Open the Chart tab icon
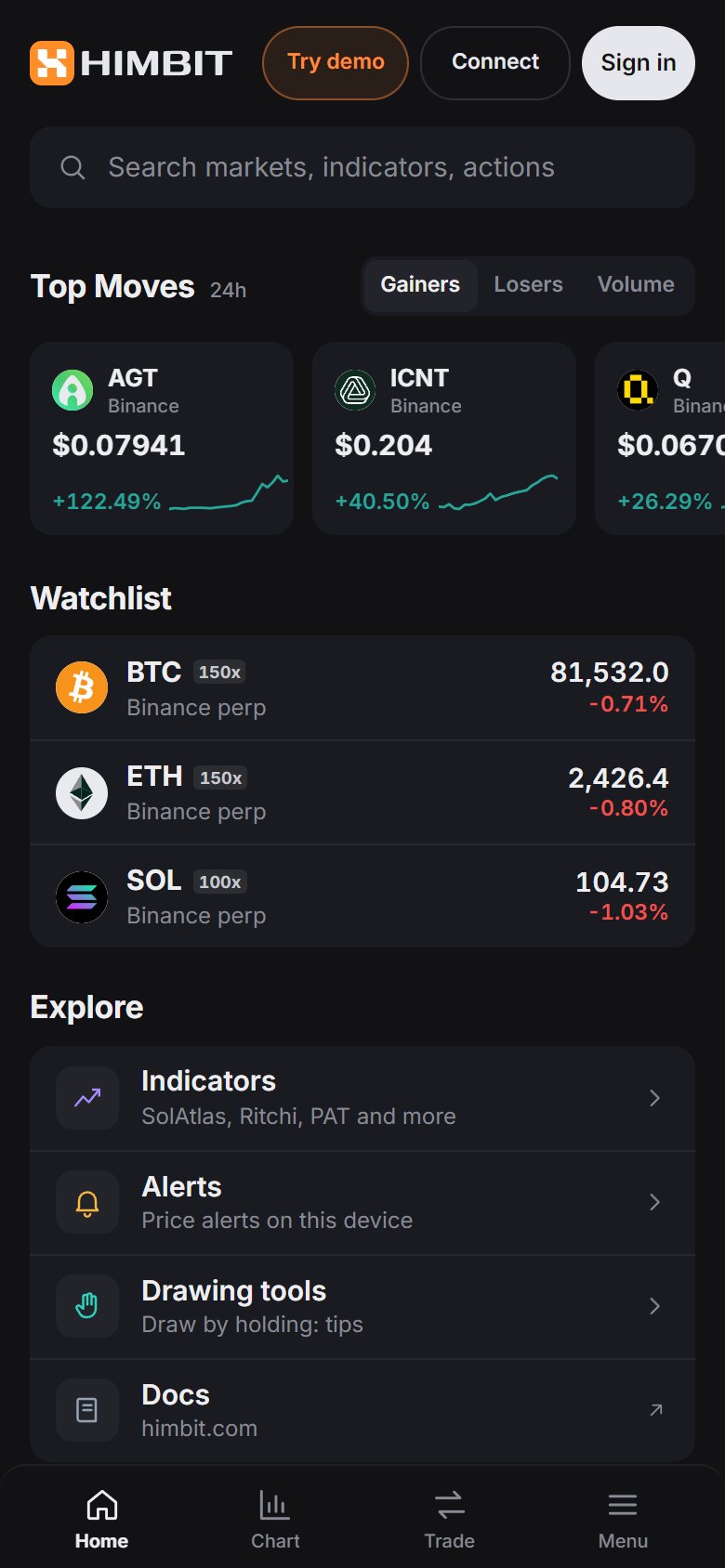The width and height of the screenshot is (725, 1568). 274,1505
